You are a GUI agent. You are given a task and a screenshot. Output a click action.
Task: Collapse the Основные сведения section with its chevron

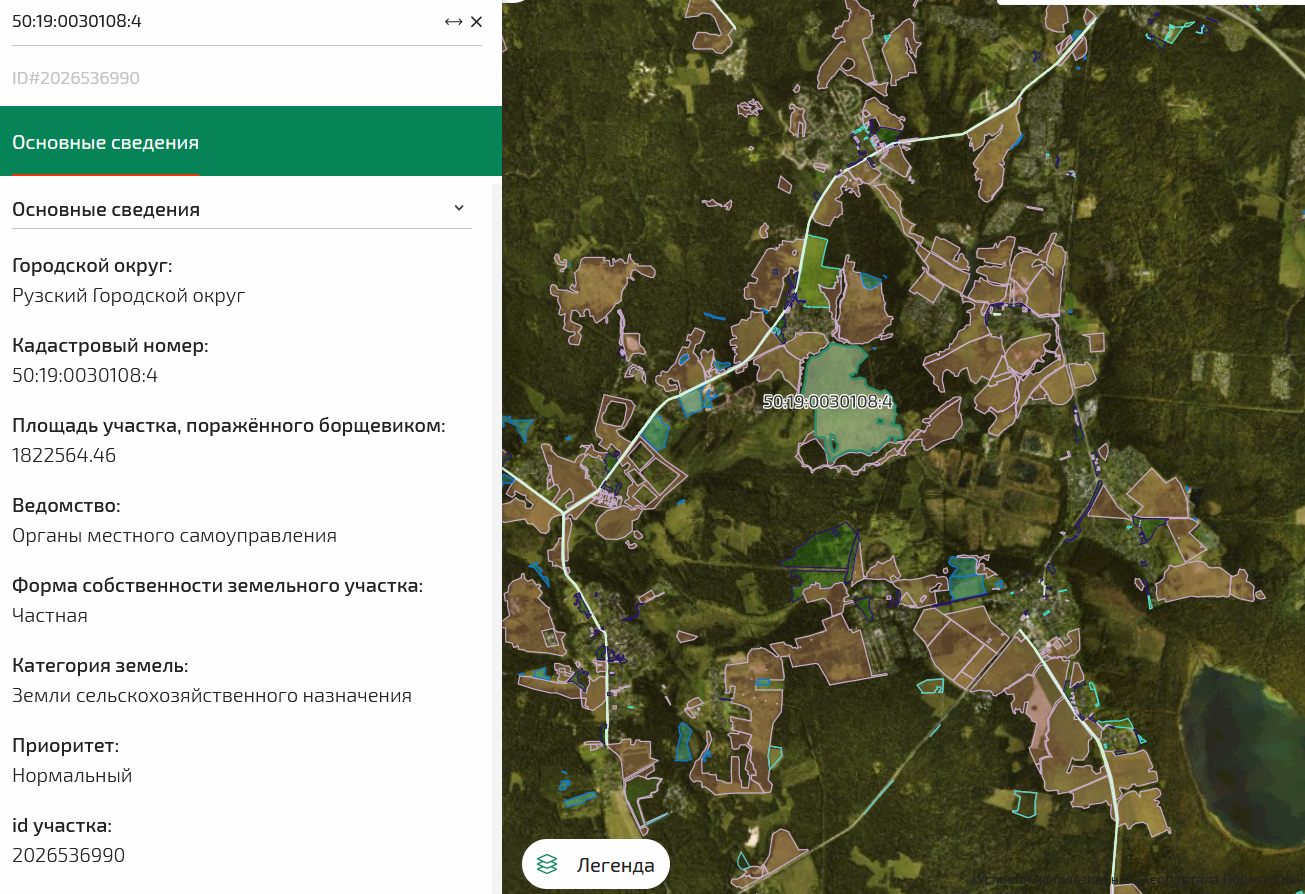pyautogui.click(x=460, y=207)
